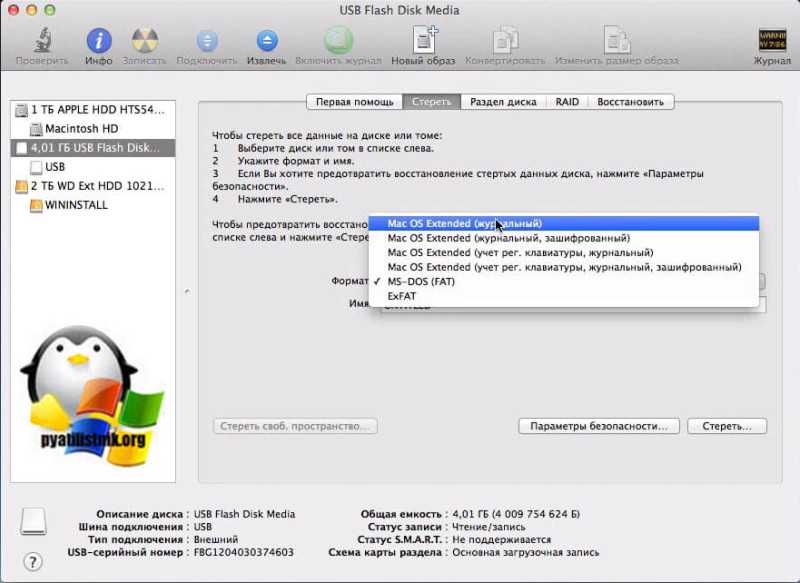Click the Включить журнал toolbar icon

[x=338, y=40]
